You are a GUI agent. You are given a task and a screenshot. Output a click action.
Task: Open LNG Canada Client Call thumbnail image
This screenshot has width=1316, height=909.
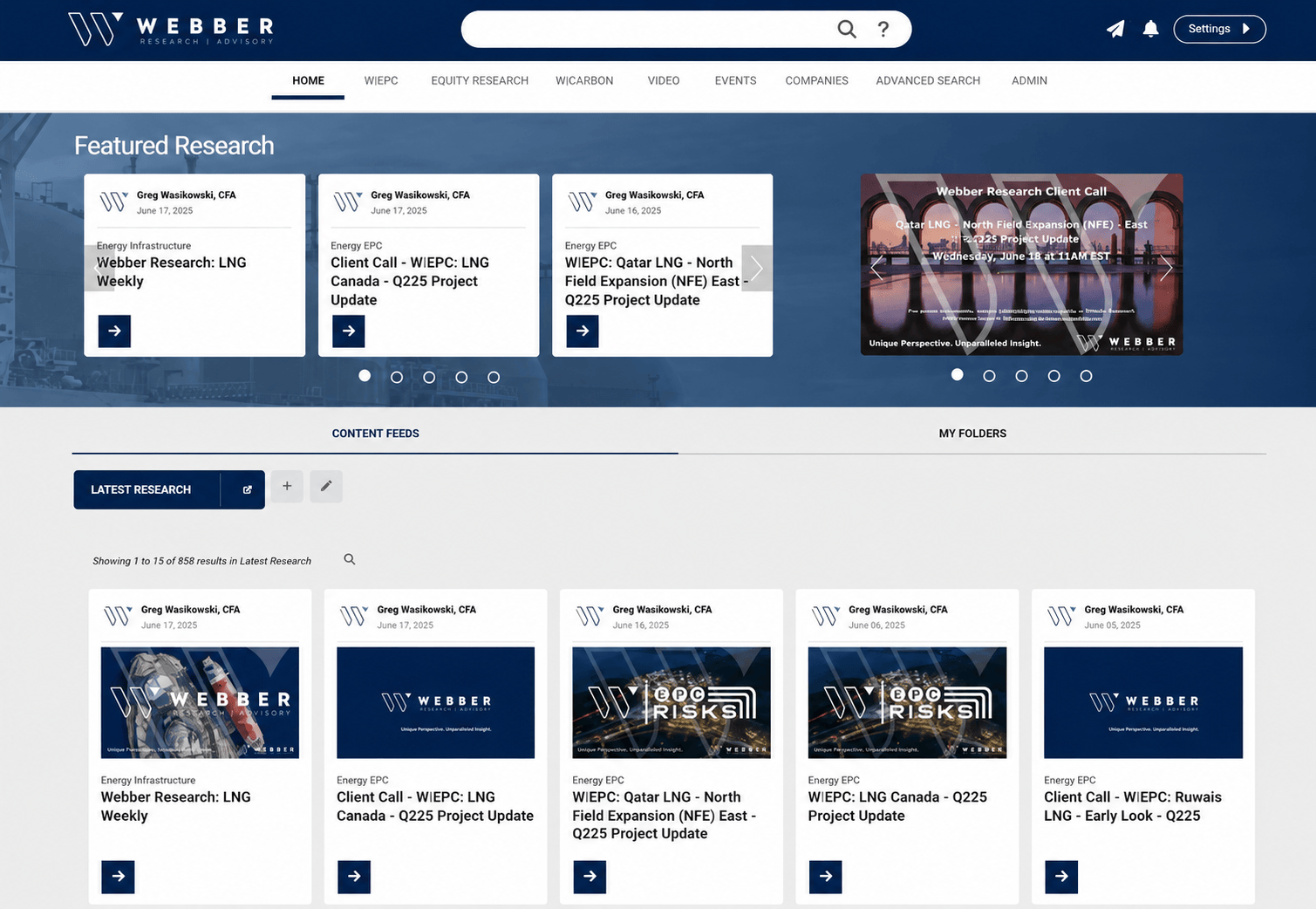435,703
